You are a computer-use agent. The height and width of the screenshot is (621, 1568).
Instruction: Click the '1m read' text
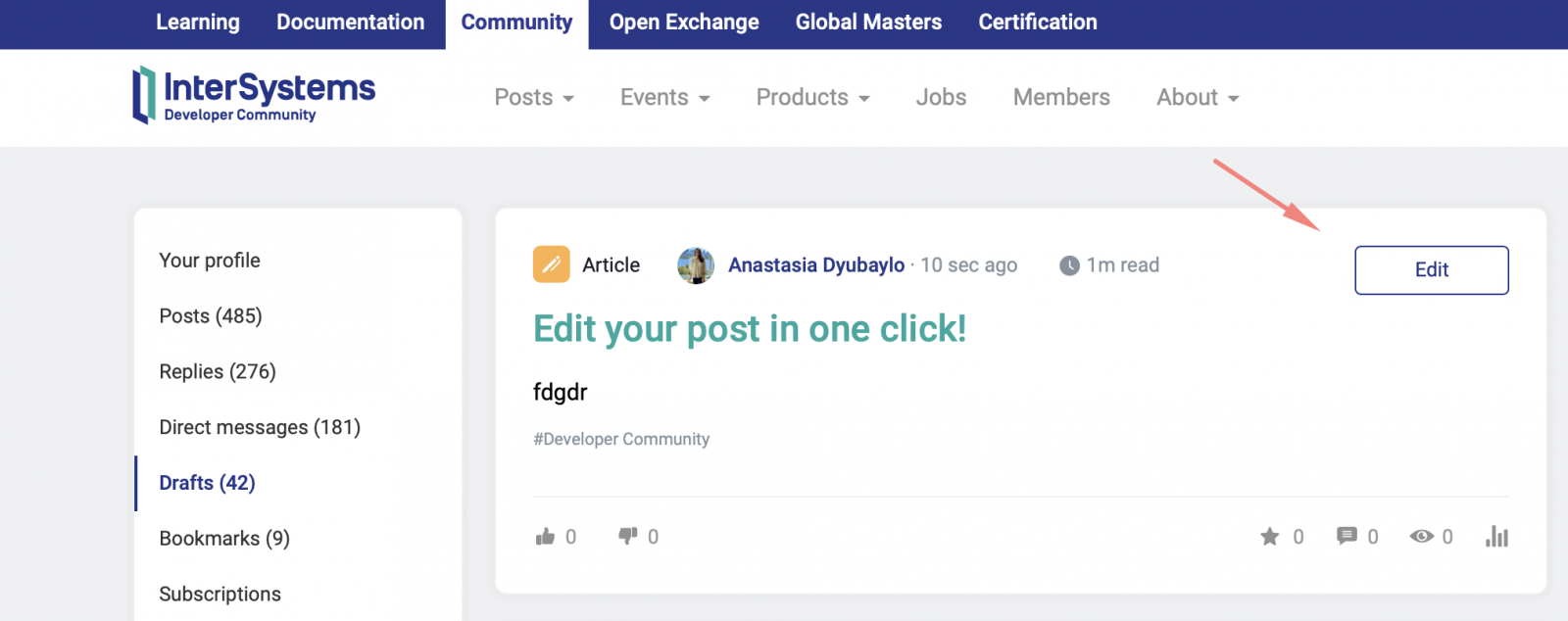tap(1123, 265)
